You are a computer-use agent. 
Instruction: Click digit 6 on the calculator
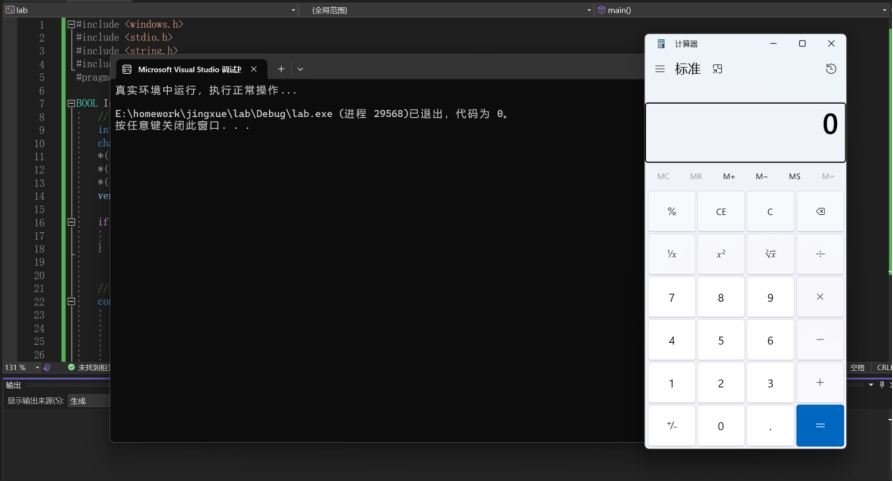tap(770, 340)
